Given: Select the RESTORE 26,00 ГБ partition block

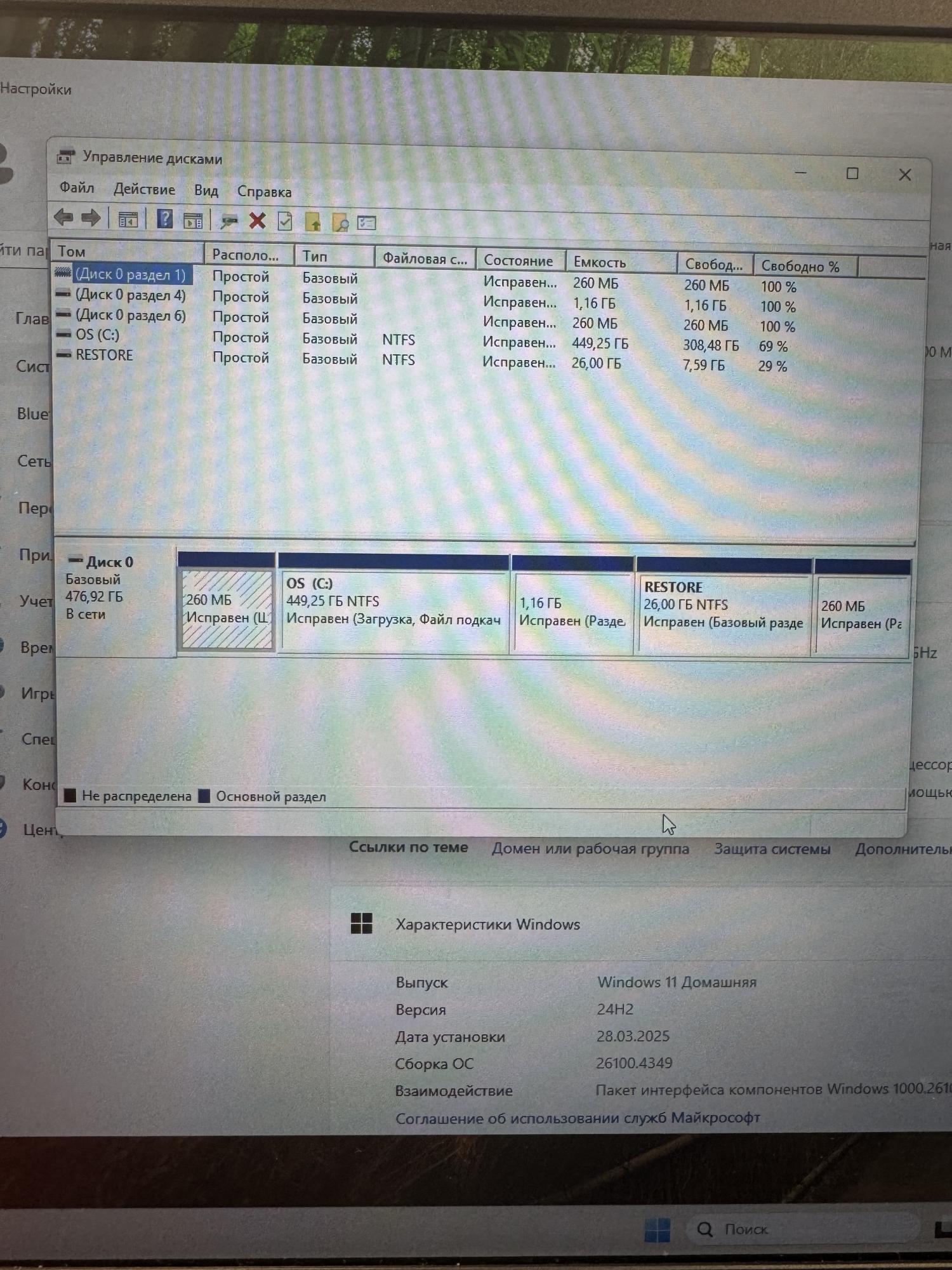Looking at the screenshot, I should click(724, 606).
